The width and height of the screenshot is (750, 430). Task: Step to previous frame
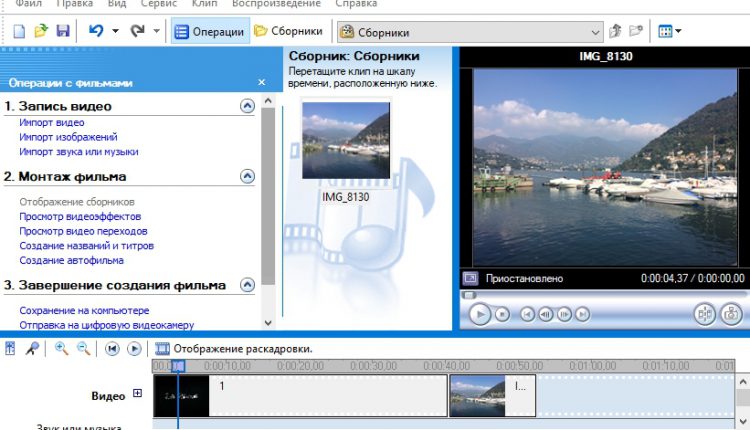coord(546,314)
